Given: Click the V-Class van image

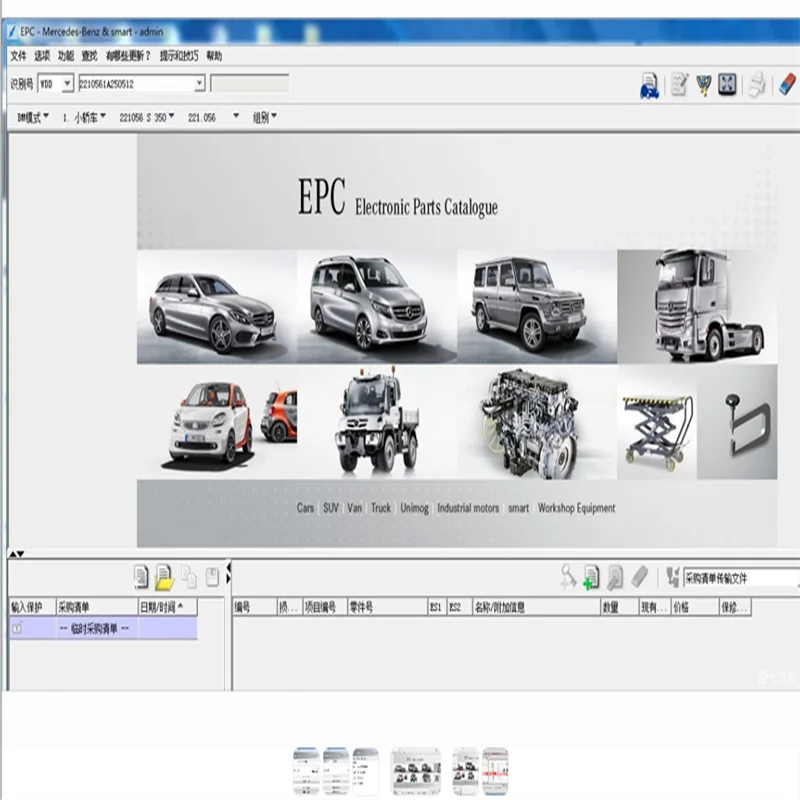Looking at the screenshot, I should (377, 307).
